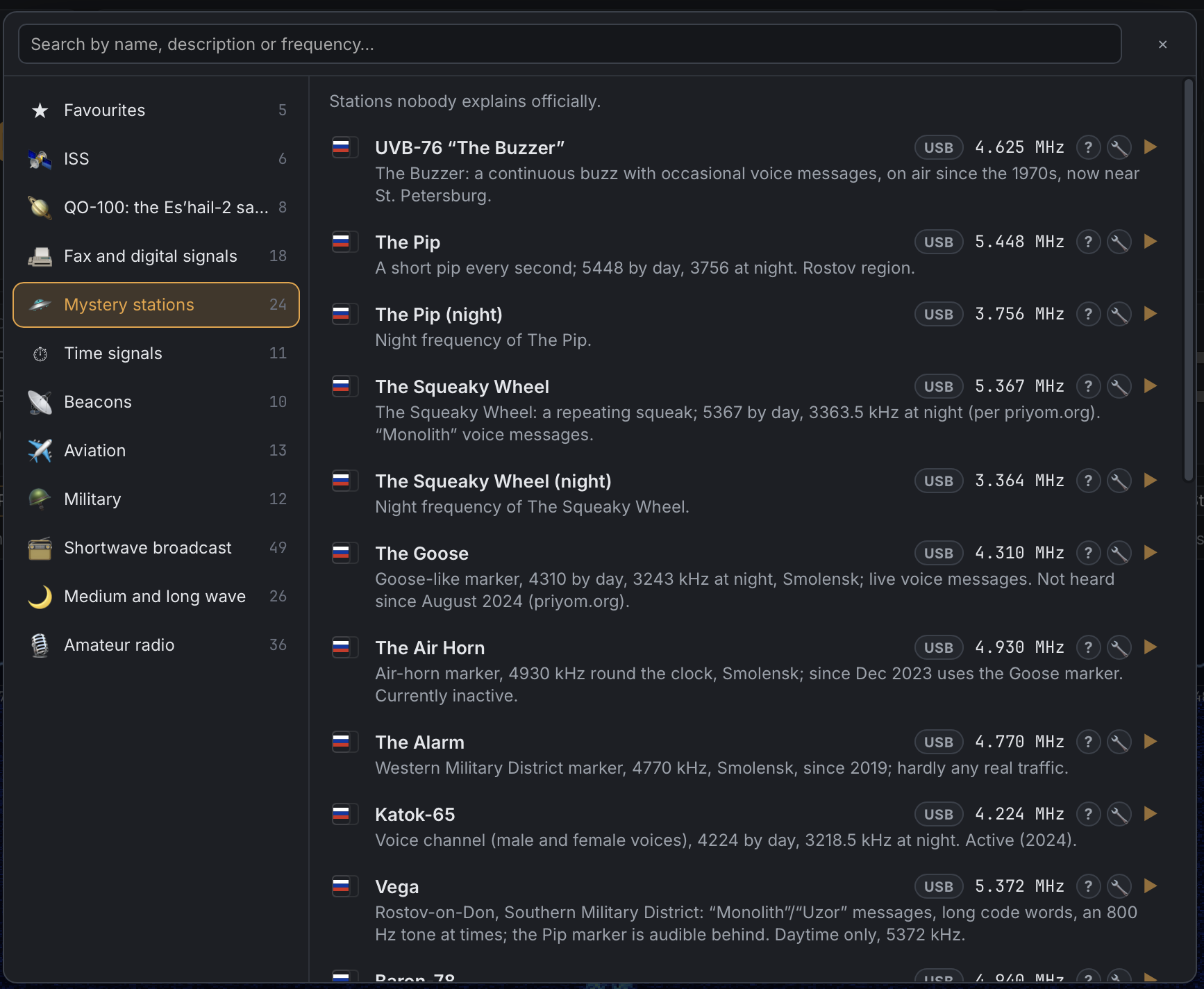The height and width of the screenshot is (989, 1204).
Task: Open Shortwave broadcast category
Action: click(x=156, y=548)
